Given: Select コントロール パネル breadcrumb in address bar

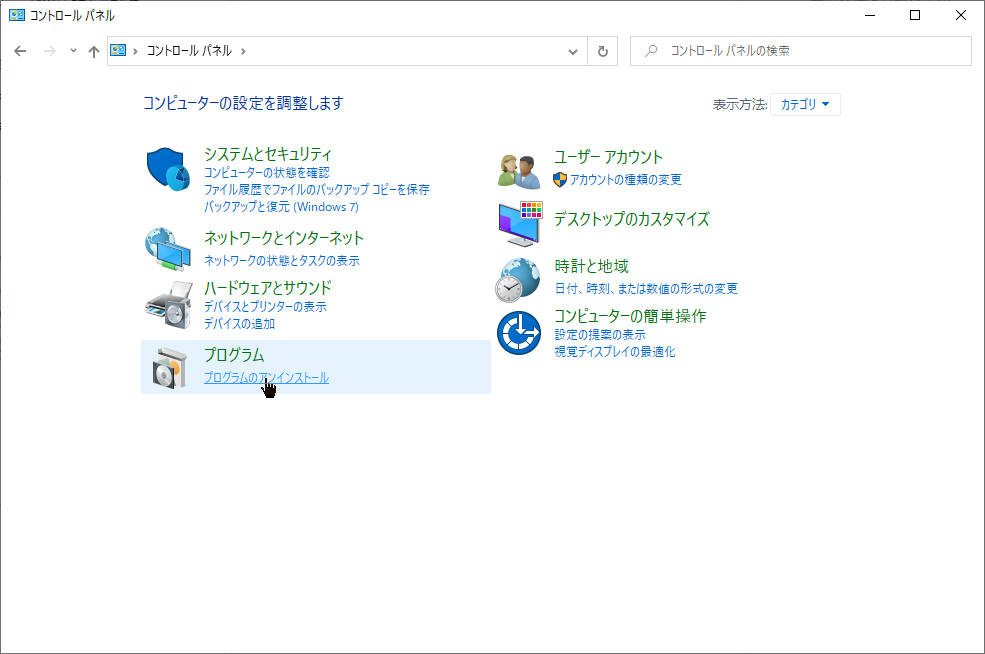Looking at the screenshot, I should 189,51.
